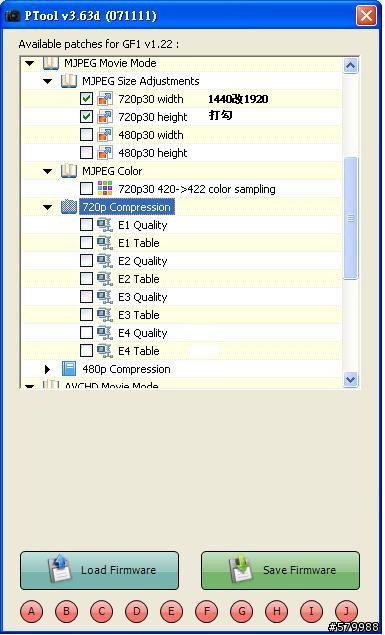Close the PTool window
Image resolution: width=385 pixels, height=635 pixels.
coord(366,16)
